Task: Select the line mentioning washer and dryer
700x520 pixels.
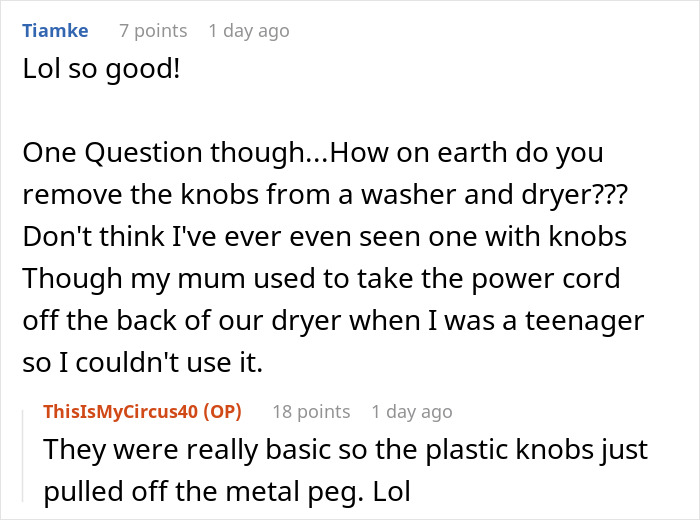Action: [x=325, y=195]
